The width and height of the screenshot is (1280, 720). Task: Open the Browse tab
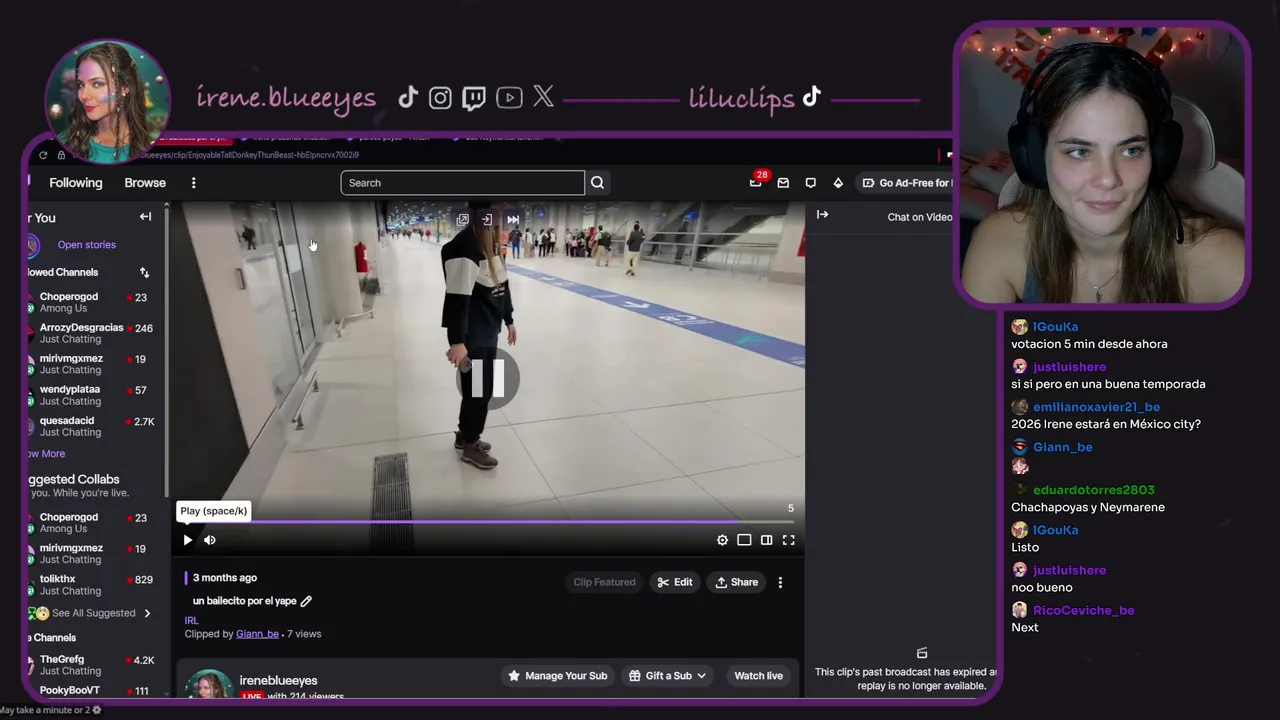pyautogui.click(x=145, y=183)
